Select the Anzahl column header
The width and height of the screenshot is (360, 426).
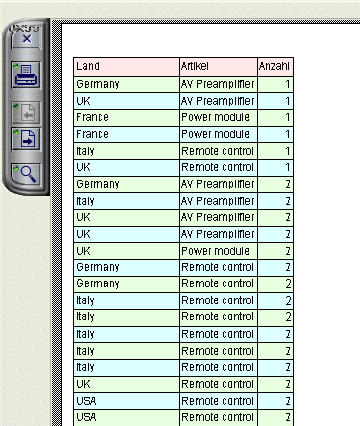[275, 66]
